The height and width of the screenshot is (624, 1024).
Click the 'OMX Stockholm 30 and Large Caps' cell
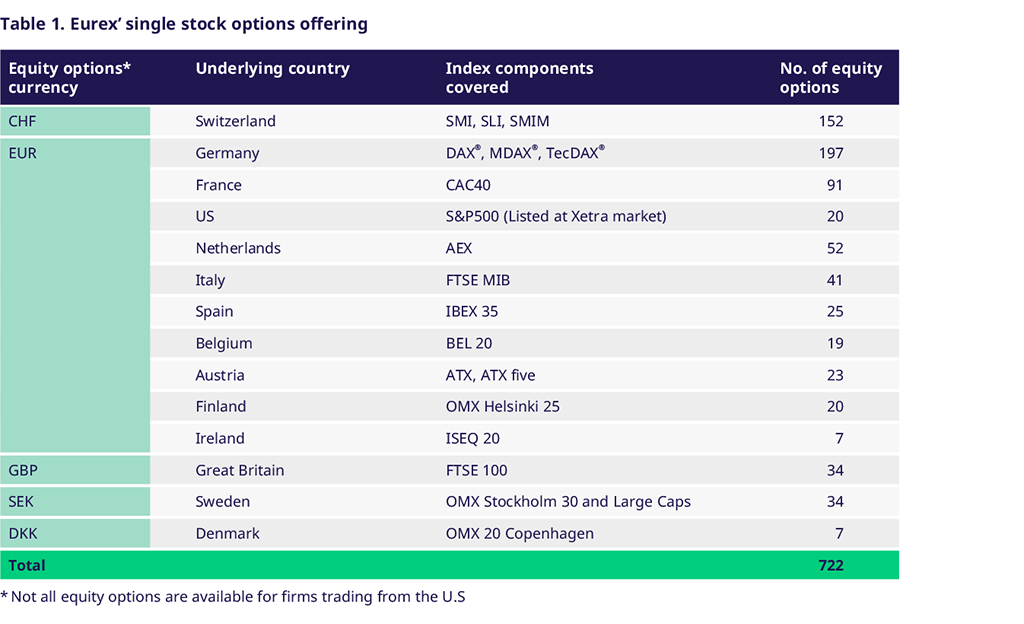click(568, 502)
